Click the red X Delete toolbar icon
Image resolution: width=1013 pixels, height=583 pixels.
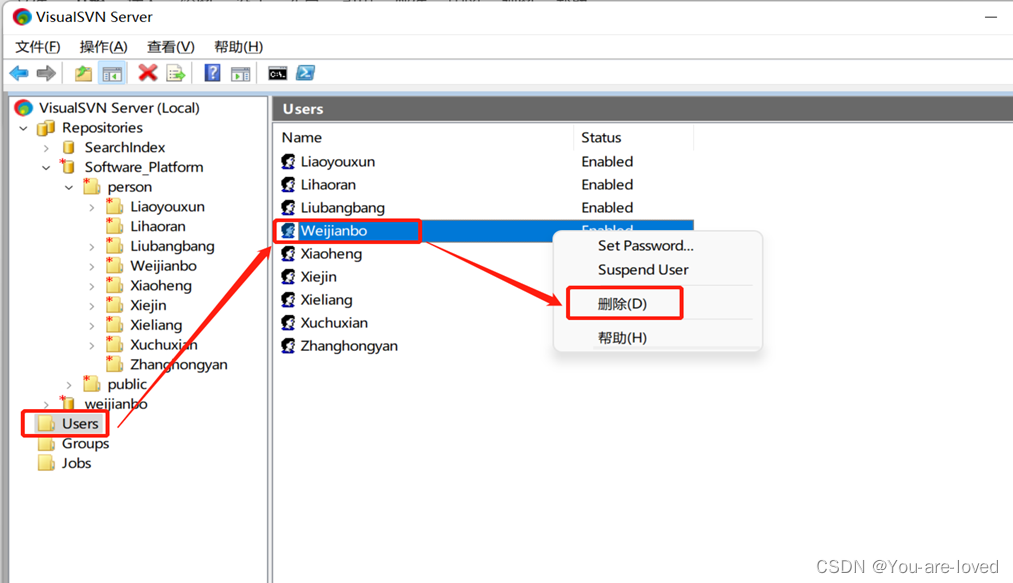point(147,73)
